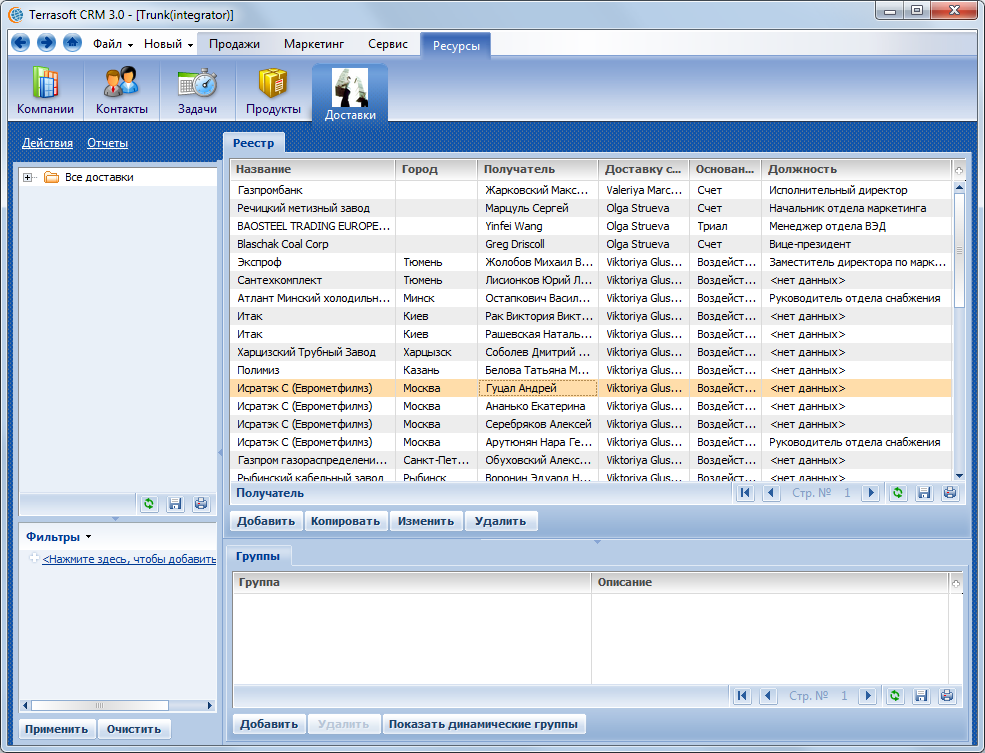
Task: Open the home page icon
Action: [72, 43]
